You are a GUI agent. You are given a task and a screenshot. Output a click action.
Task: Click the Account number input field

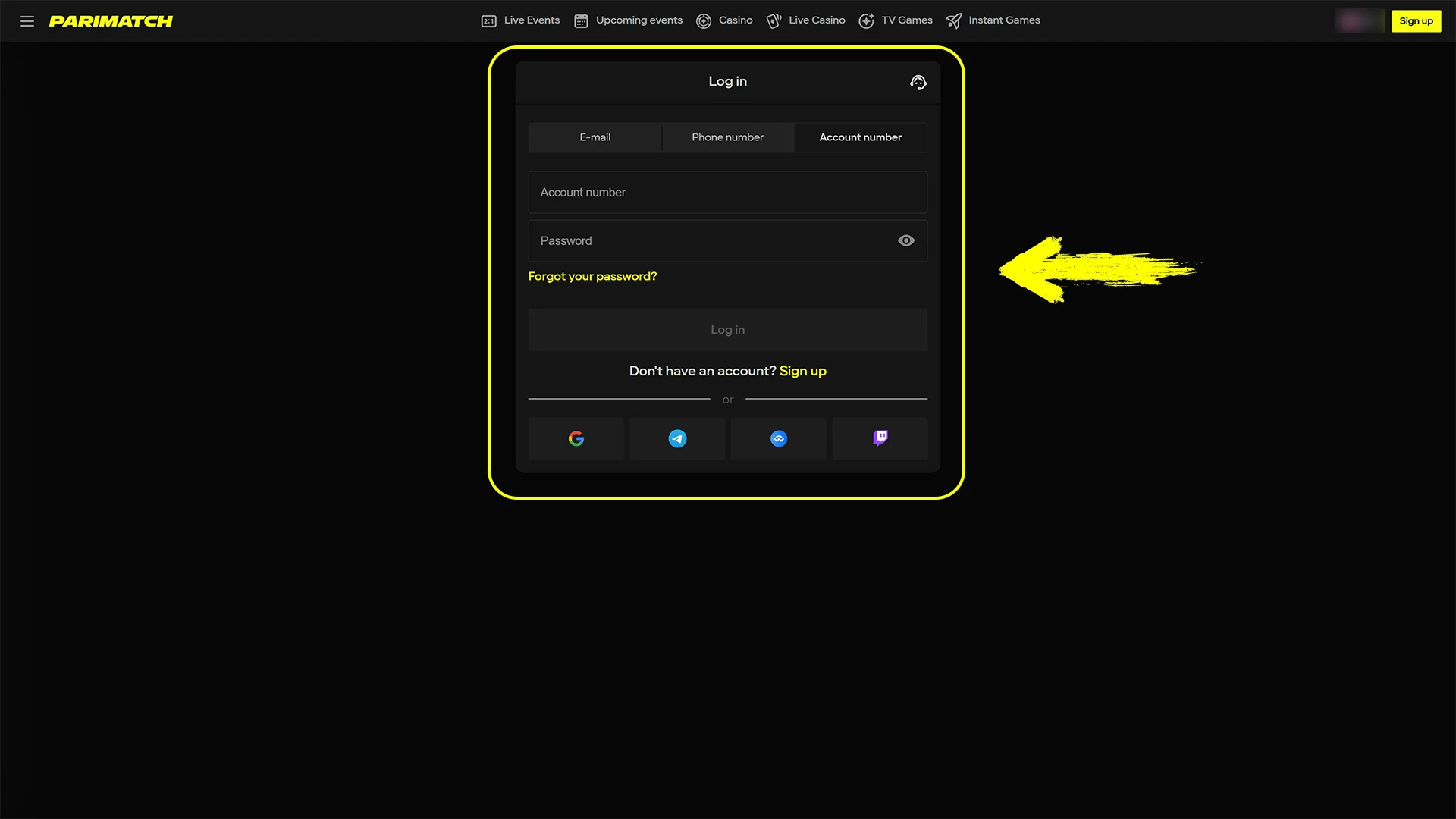click(x=727, y=192)
